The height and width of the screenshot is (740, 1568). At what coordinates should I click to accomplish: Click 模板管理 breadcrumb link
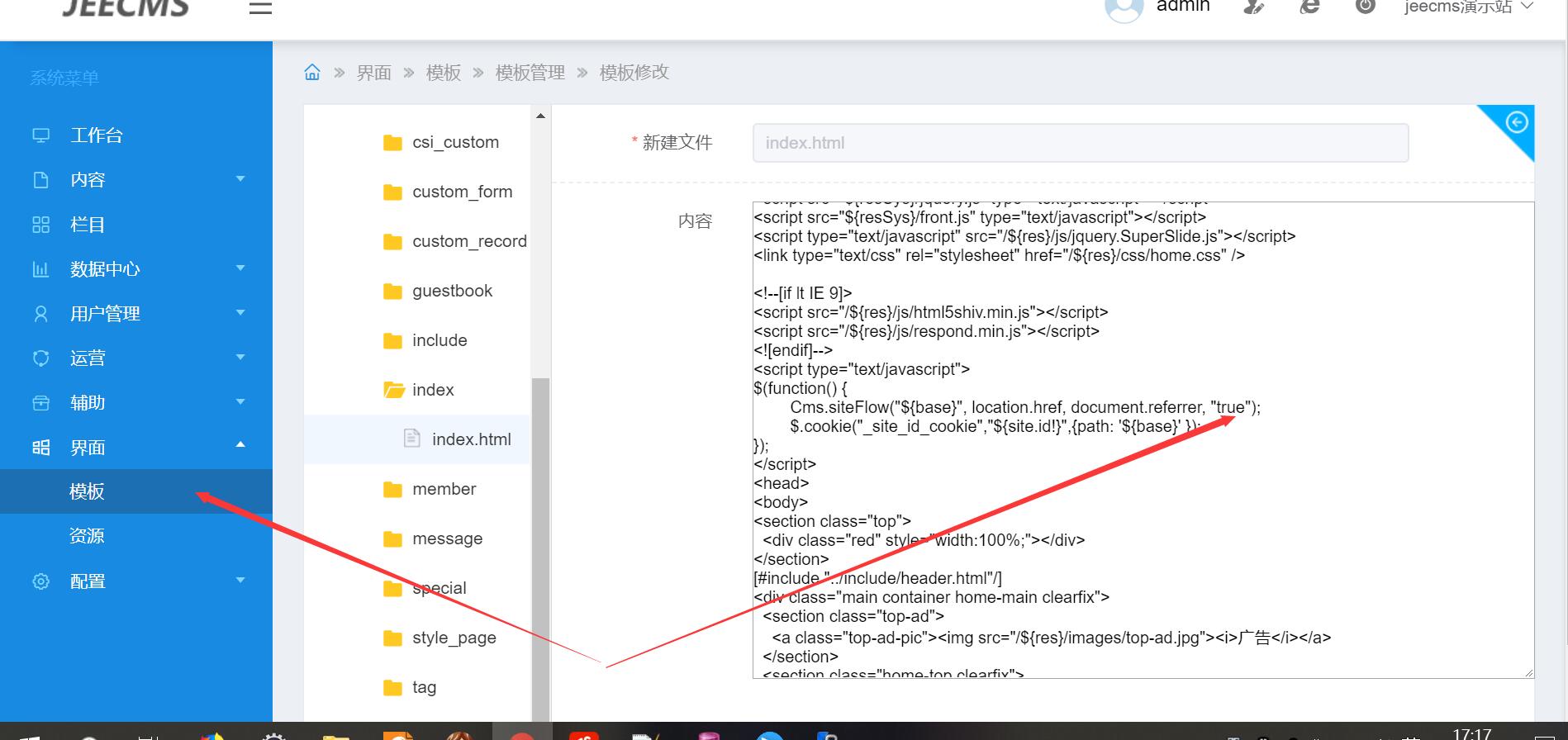(530, 73)
